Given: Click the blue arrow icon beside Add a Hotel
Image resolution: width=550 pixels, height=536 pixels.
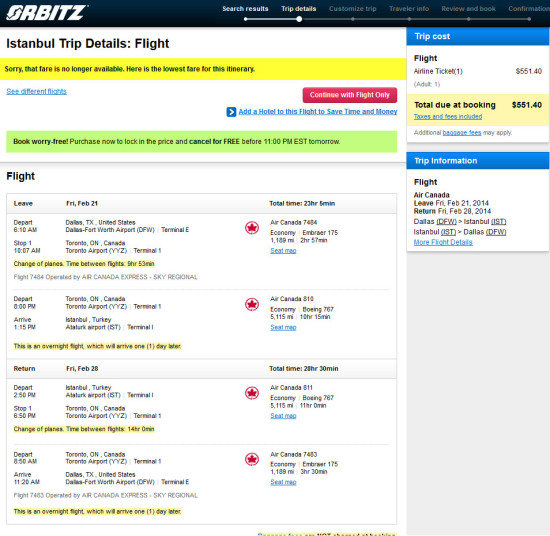Looking at the screenshot, I should pos(231,112).
